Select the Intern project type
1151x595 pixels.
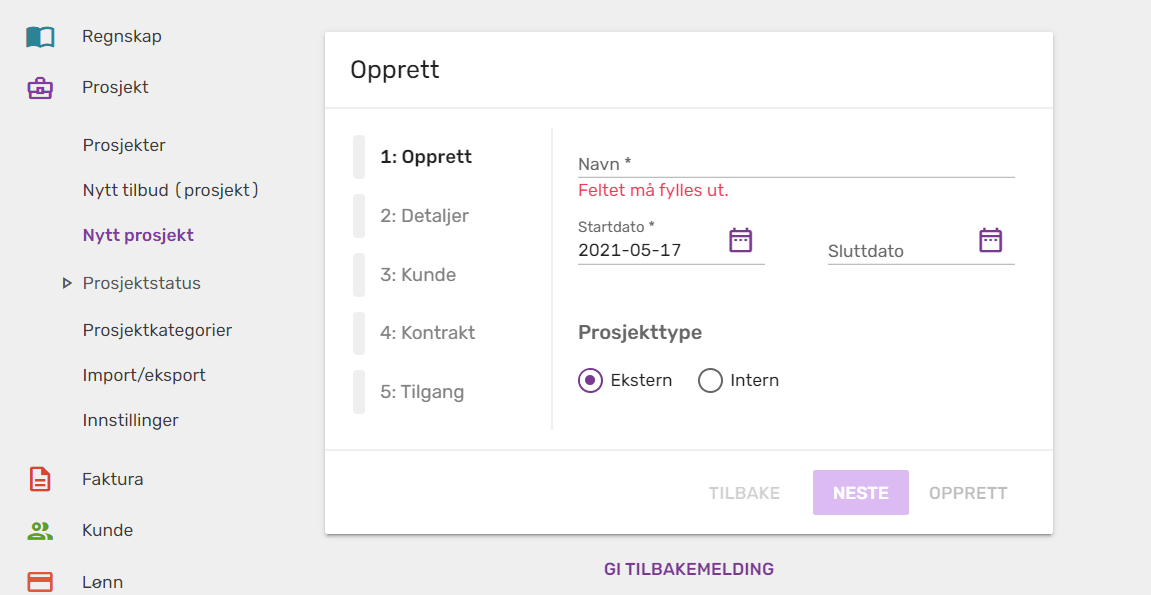tap(710, 381)
